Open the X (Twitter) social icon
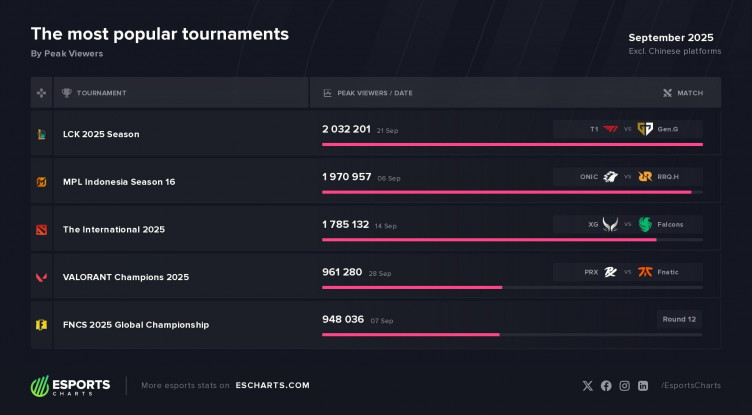The width and height of the screenshot is (752, 415). [x=587, y=385]
